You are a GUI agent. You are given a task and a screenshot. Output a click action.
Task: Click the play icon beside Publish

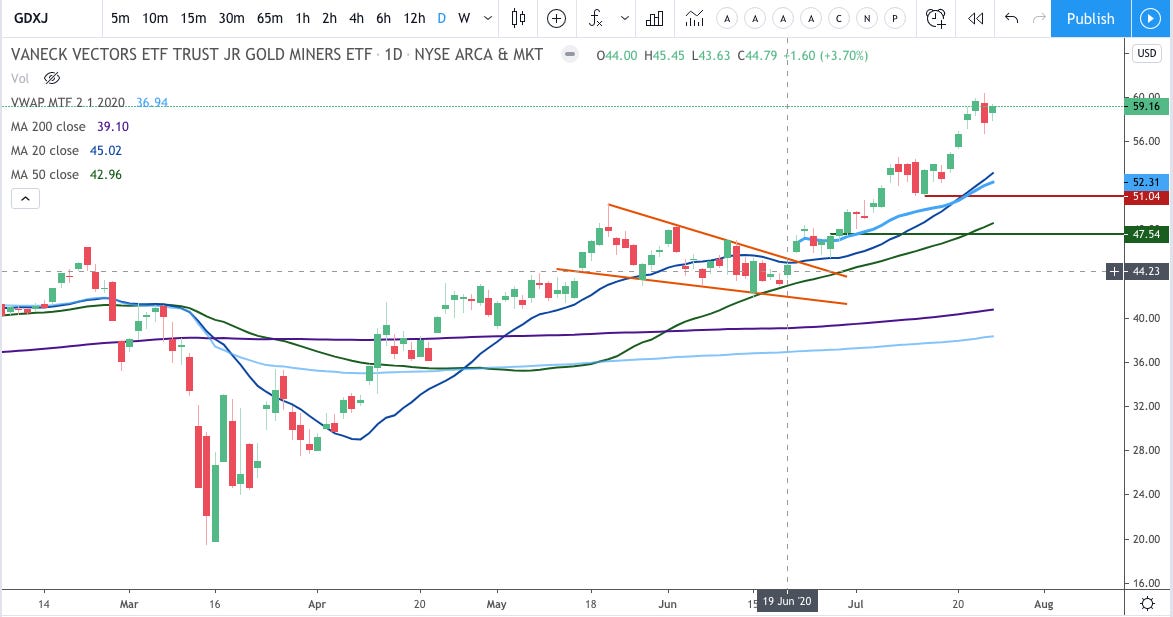tap(1150, 19)
